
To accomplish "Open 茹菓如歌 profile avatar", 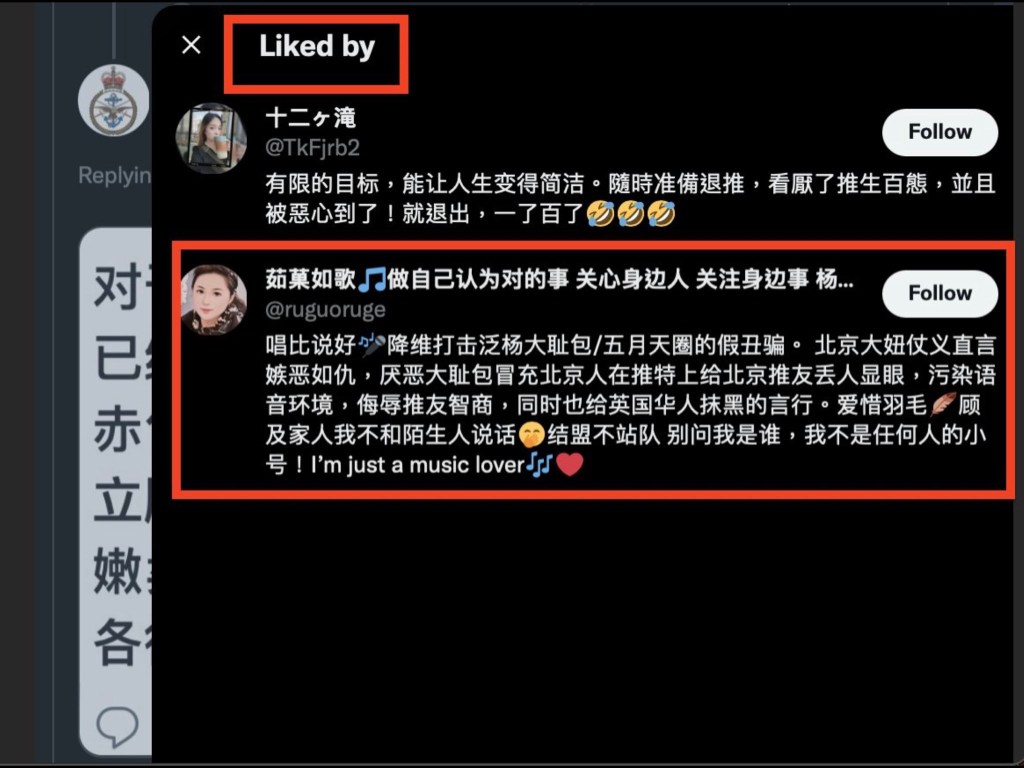I will [213, 300].
